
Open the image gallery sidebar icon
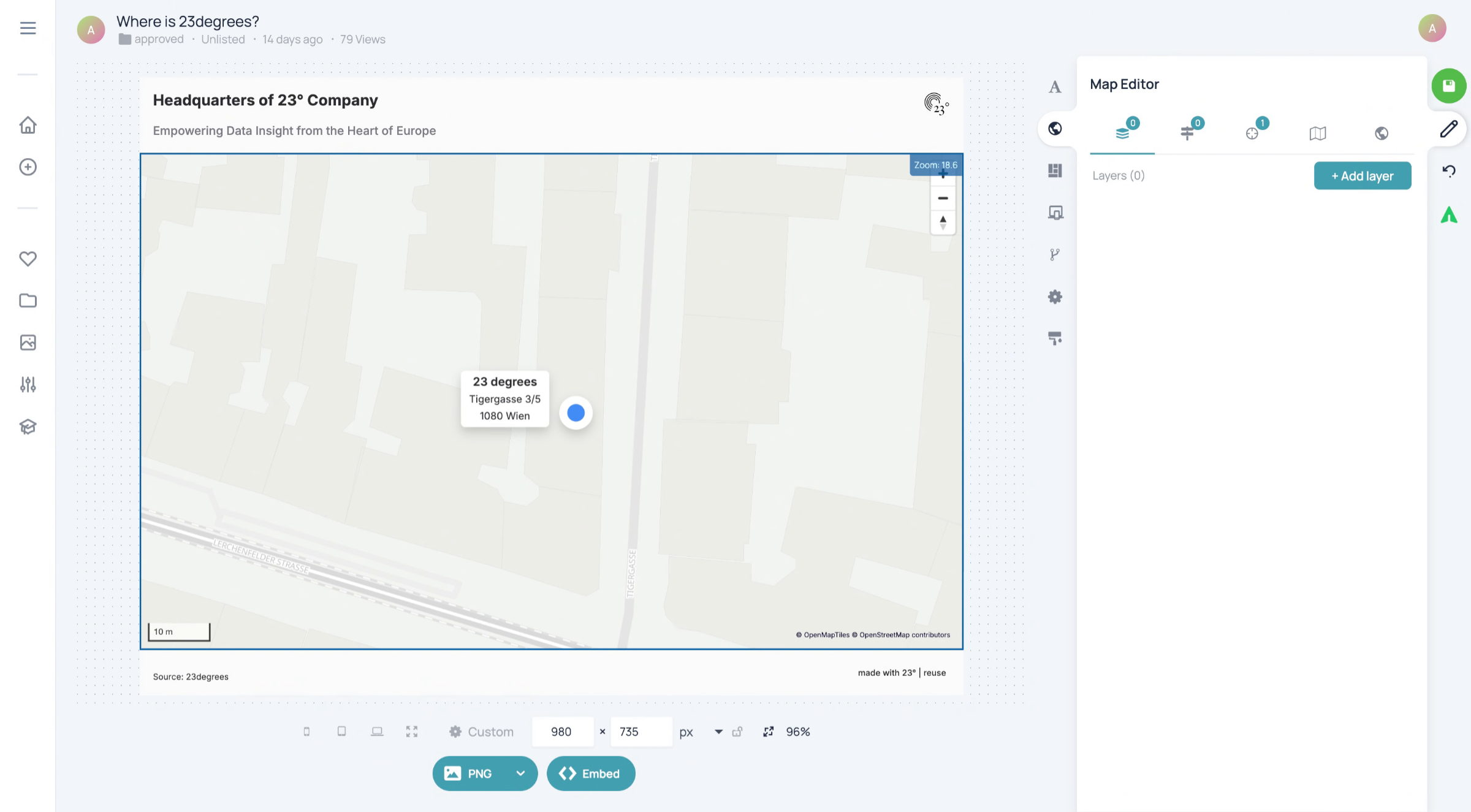pos(28,343)
